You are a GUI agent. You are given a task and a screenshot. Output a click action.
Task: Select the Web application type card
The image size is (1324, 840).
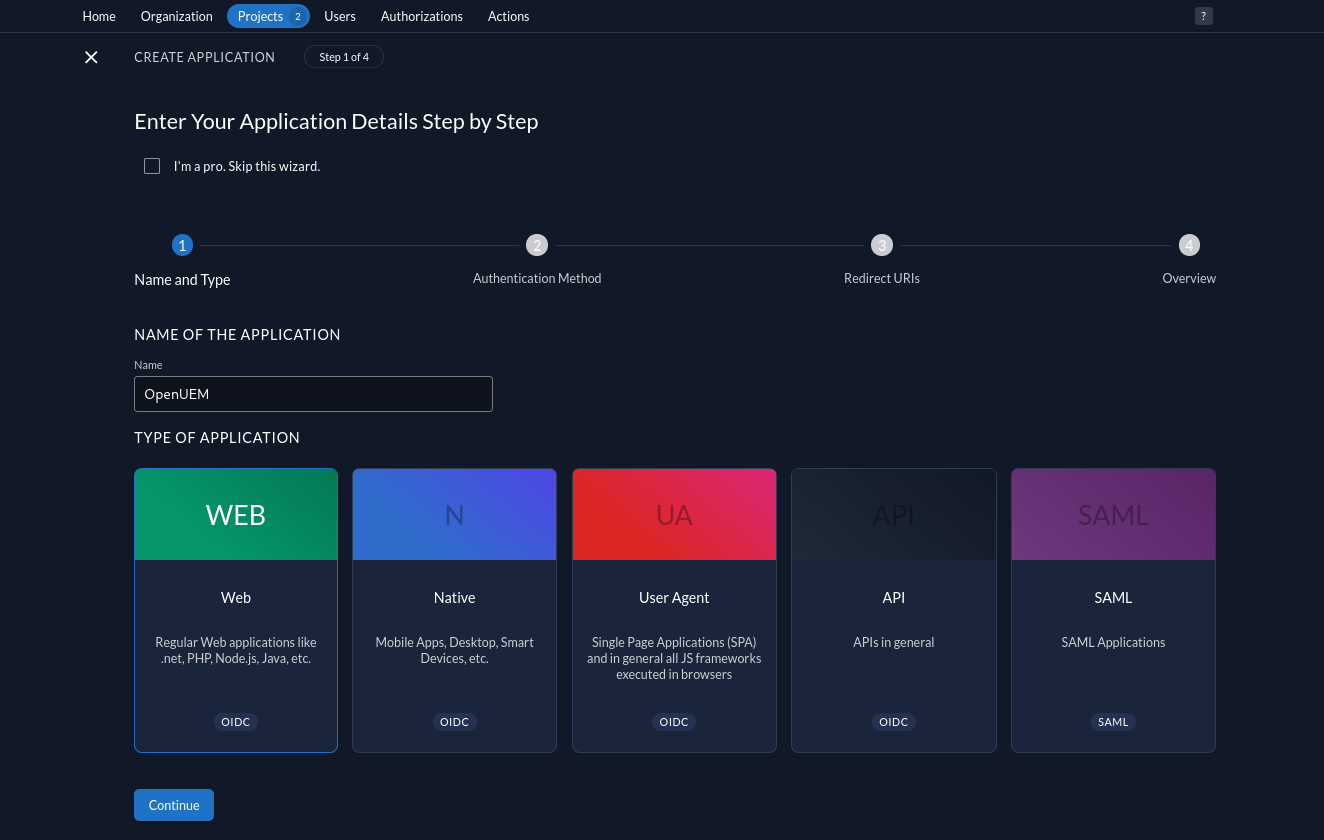[x=236, y=610]
